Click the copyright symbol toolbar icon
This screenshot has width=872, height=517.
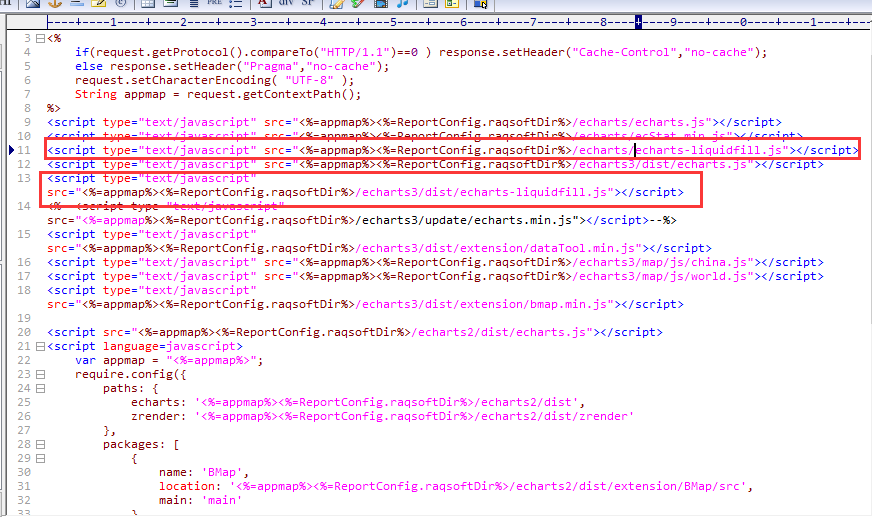(121, 3)
